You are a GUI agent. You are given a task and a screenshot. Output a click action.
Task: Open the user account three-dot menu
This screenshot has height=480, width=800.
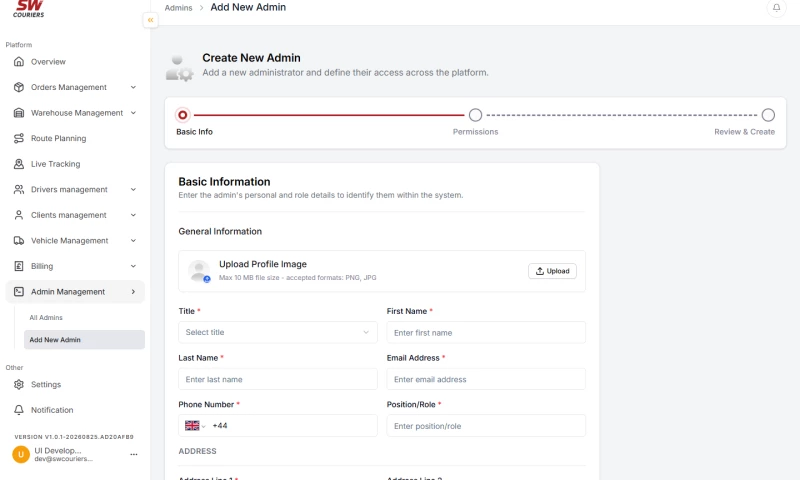[134, 454]
